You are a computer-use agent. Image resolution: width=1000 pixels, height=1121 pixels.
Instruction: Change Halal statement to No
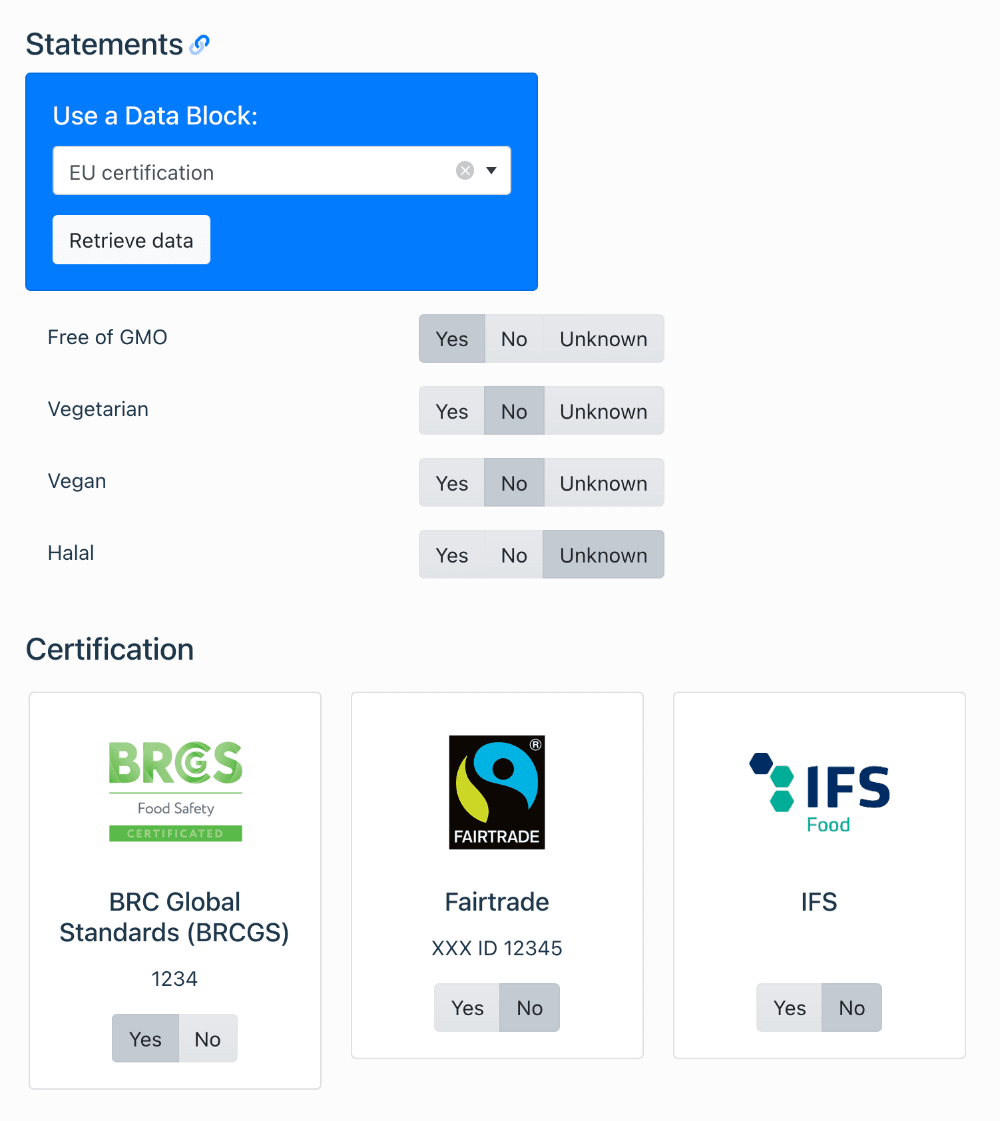tap(513, 554)
